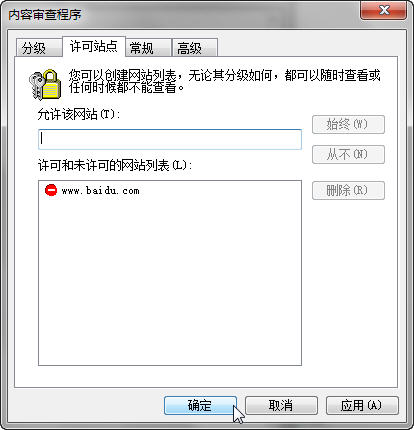Click the padlock and keys icon
The width and height of the screenshot is (414, 430).
(x=45, y=85)
